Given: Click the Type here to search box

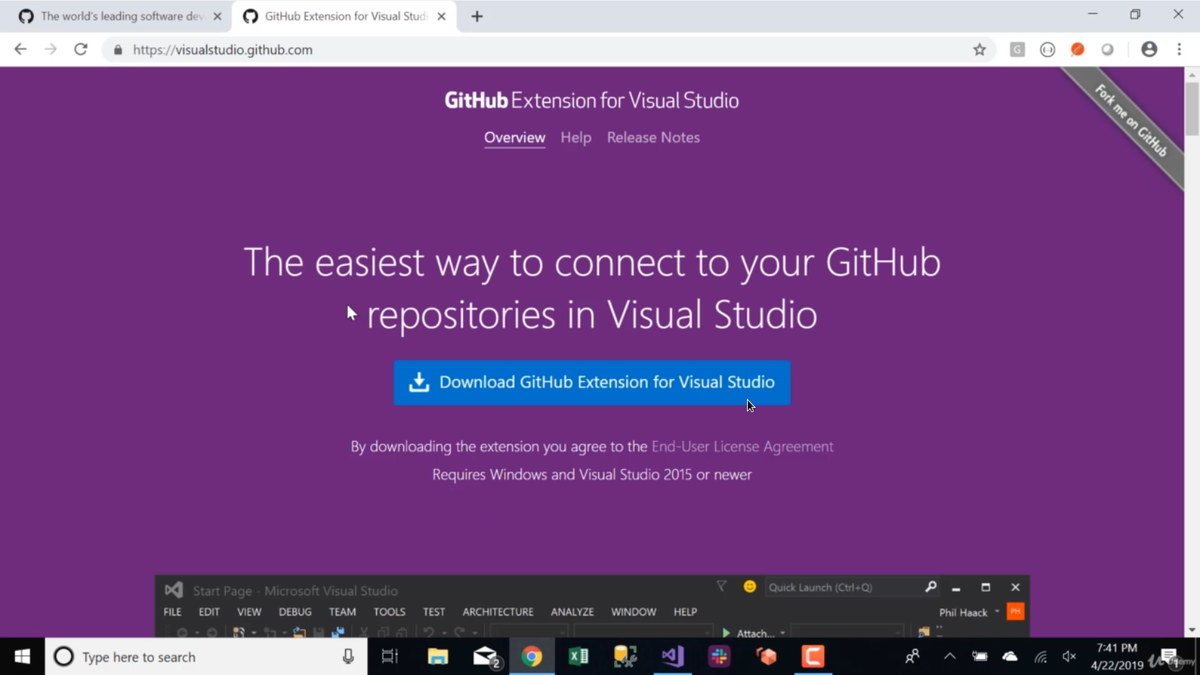Looking at the screenshot, I should pyautogui.click(x=205, y=657).
